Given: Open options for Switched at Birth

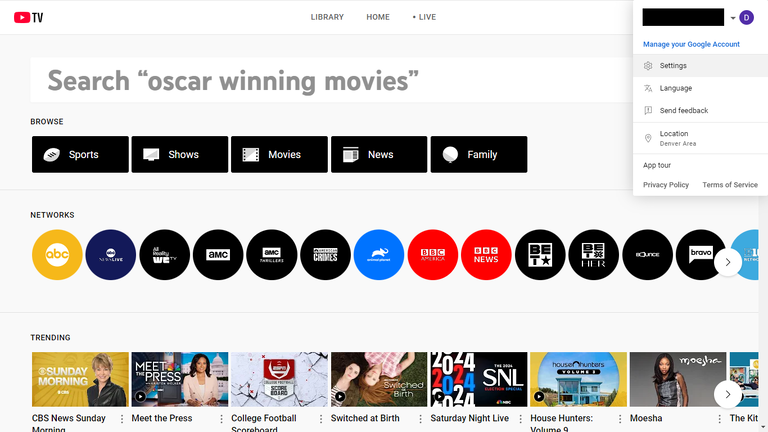Looking at the screenshot, I should click(420, 419).
